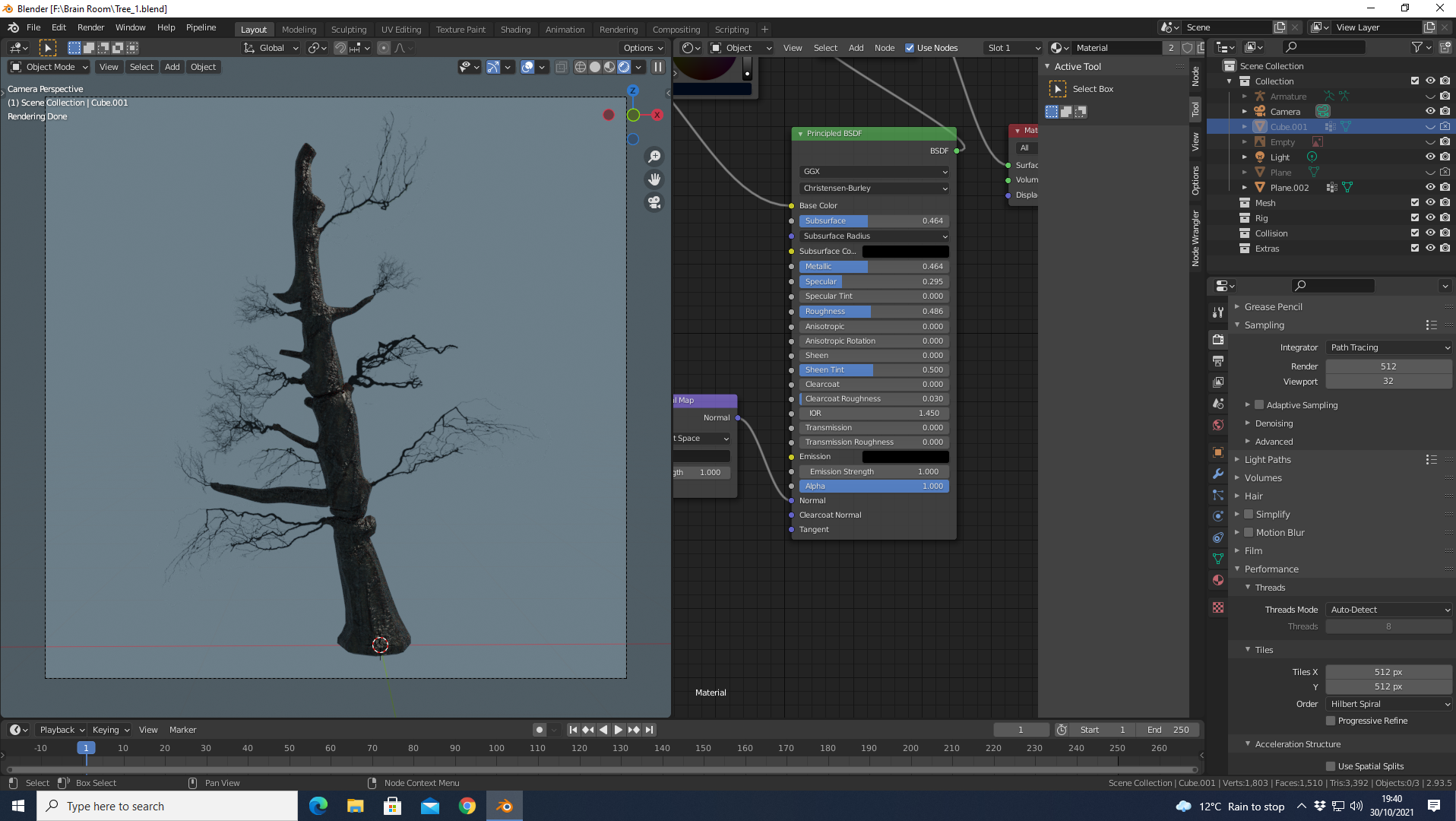Image resolution: width=1456 pixels, height=821 pixels.
Task: Click the Output properties printer tab icon
Action: point(1218,361)
